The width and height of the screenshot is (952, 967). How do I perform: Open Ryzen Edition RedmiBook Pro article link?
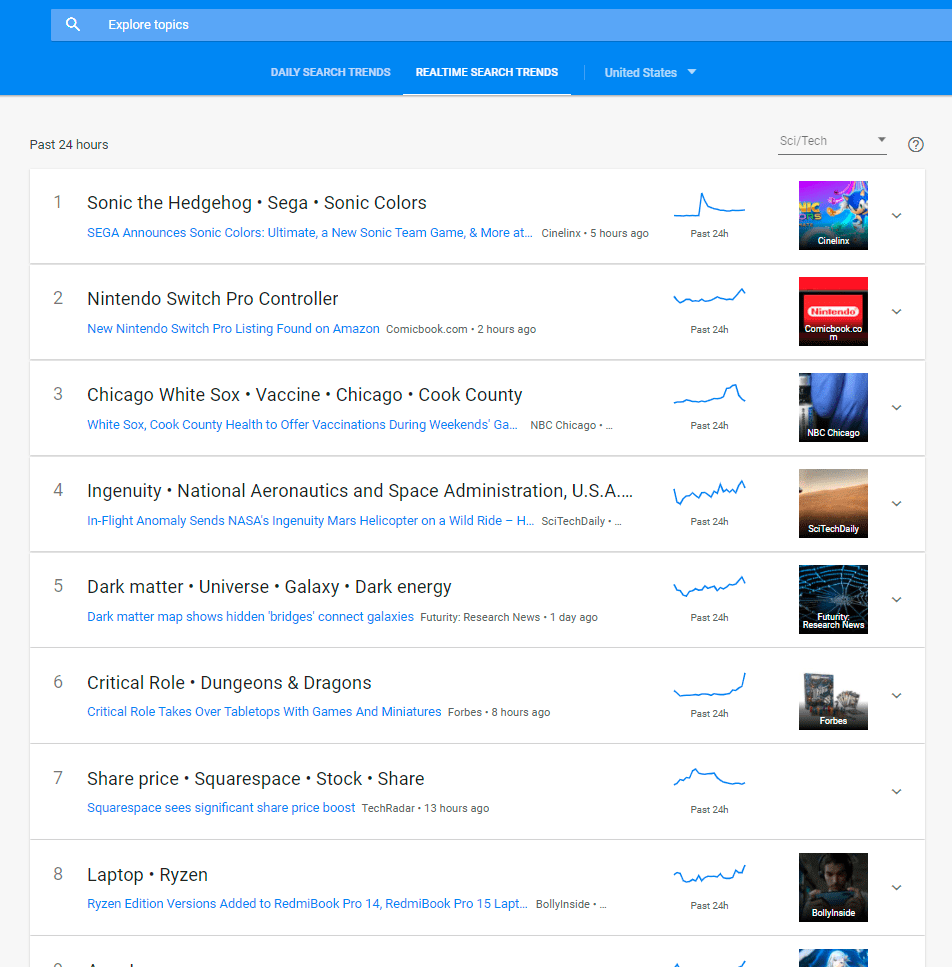(307, 903)
